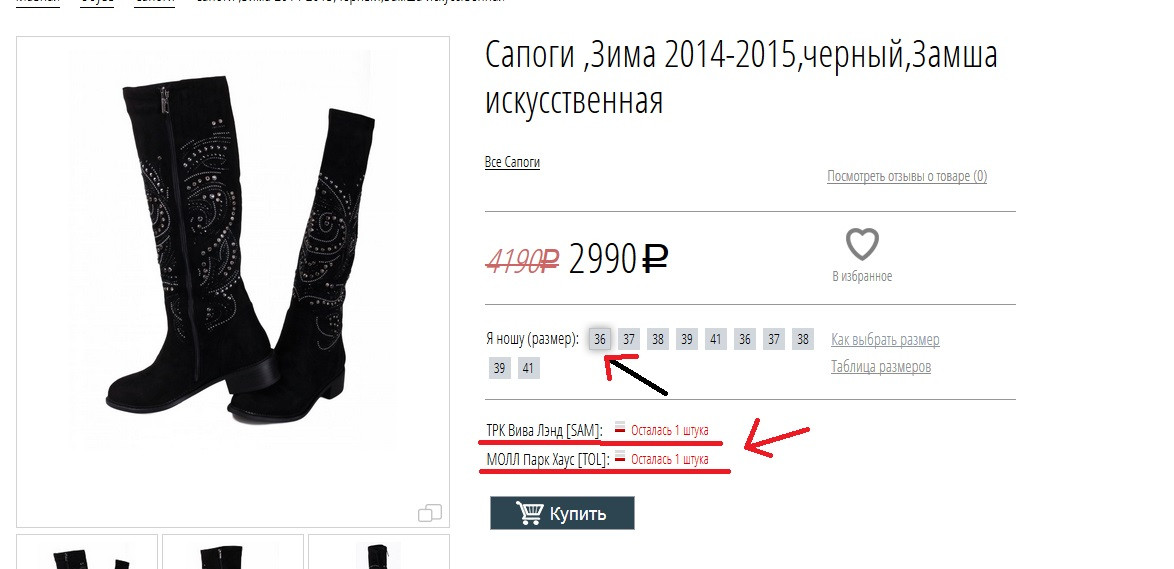
Task: Choose the last size 38 in first row
Action: pyautogui.click(x=803, y=339)
